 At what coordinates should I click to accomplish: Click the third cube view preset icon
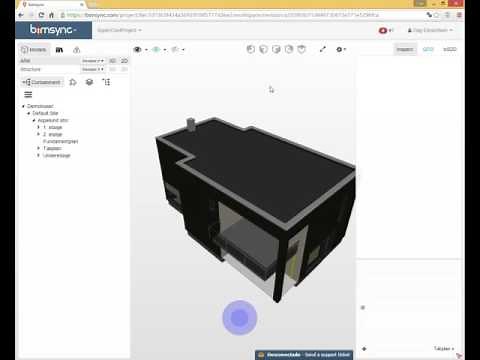(276, 49)
